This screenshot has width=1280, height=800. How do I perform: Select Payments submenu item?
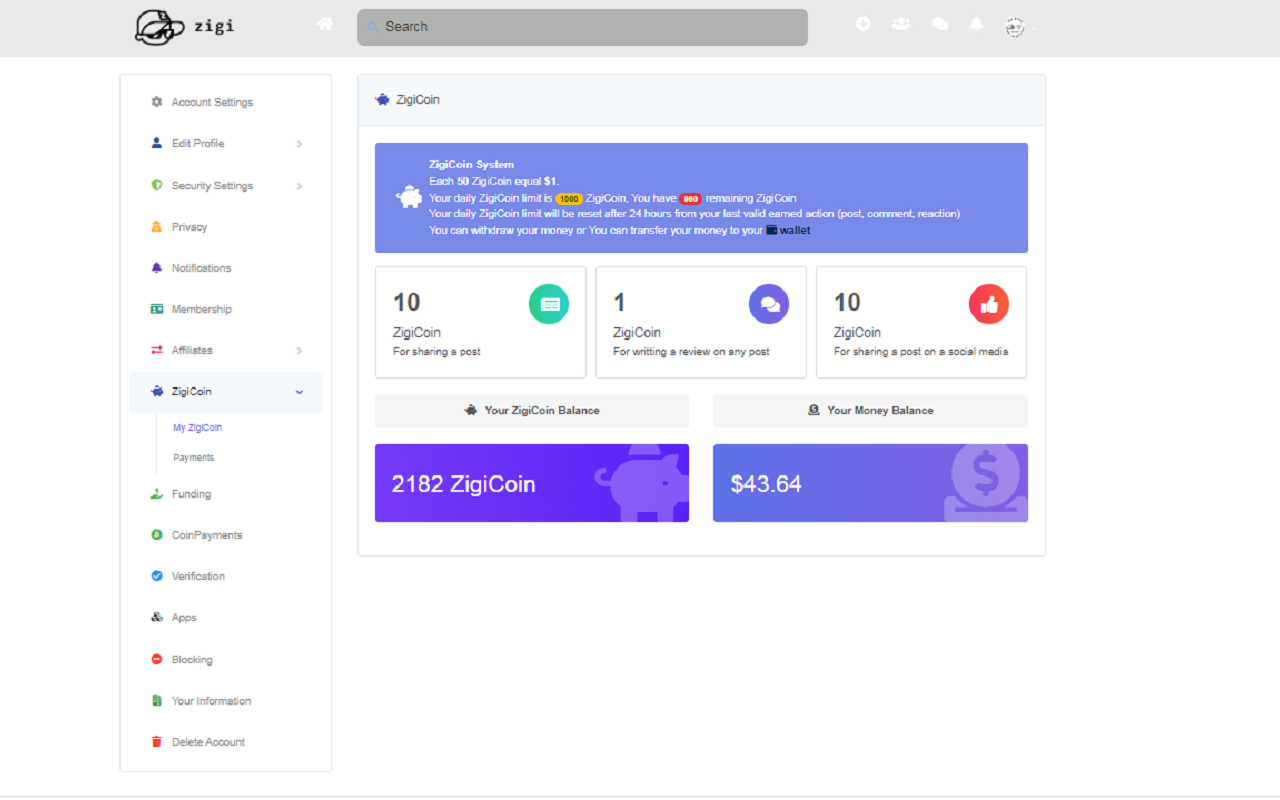click(x=193, y=457)
